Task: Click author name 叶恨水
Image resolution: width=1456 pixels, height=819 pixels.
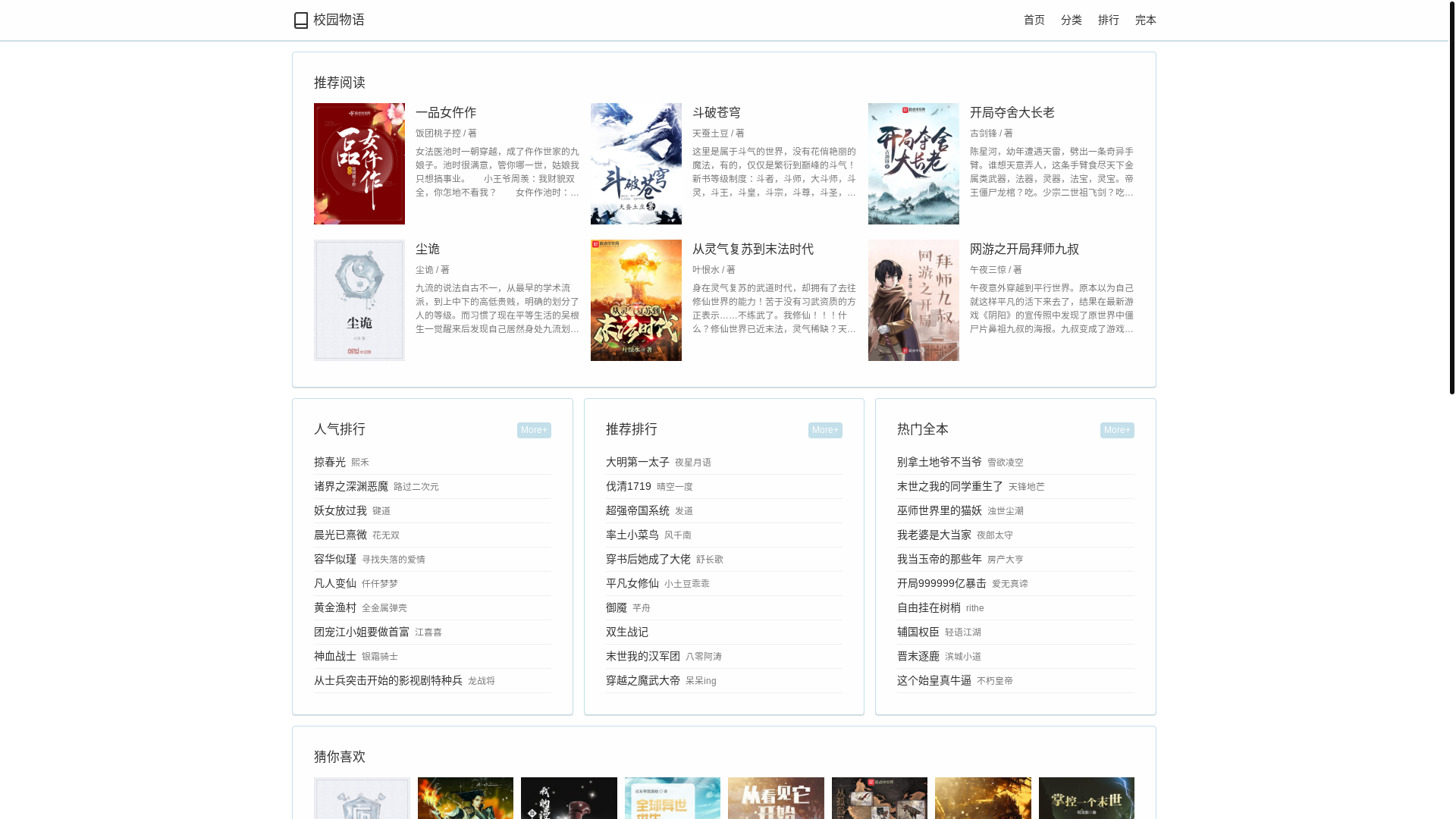Action: [706, 270]
